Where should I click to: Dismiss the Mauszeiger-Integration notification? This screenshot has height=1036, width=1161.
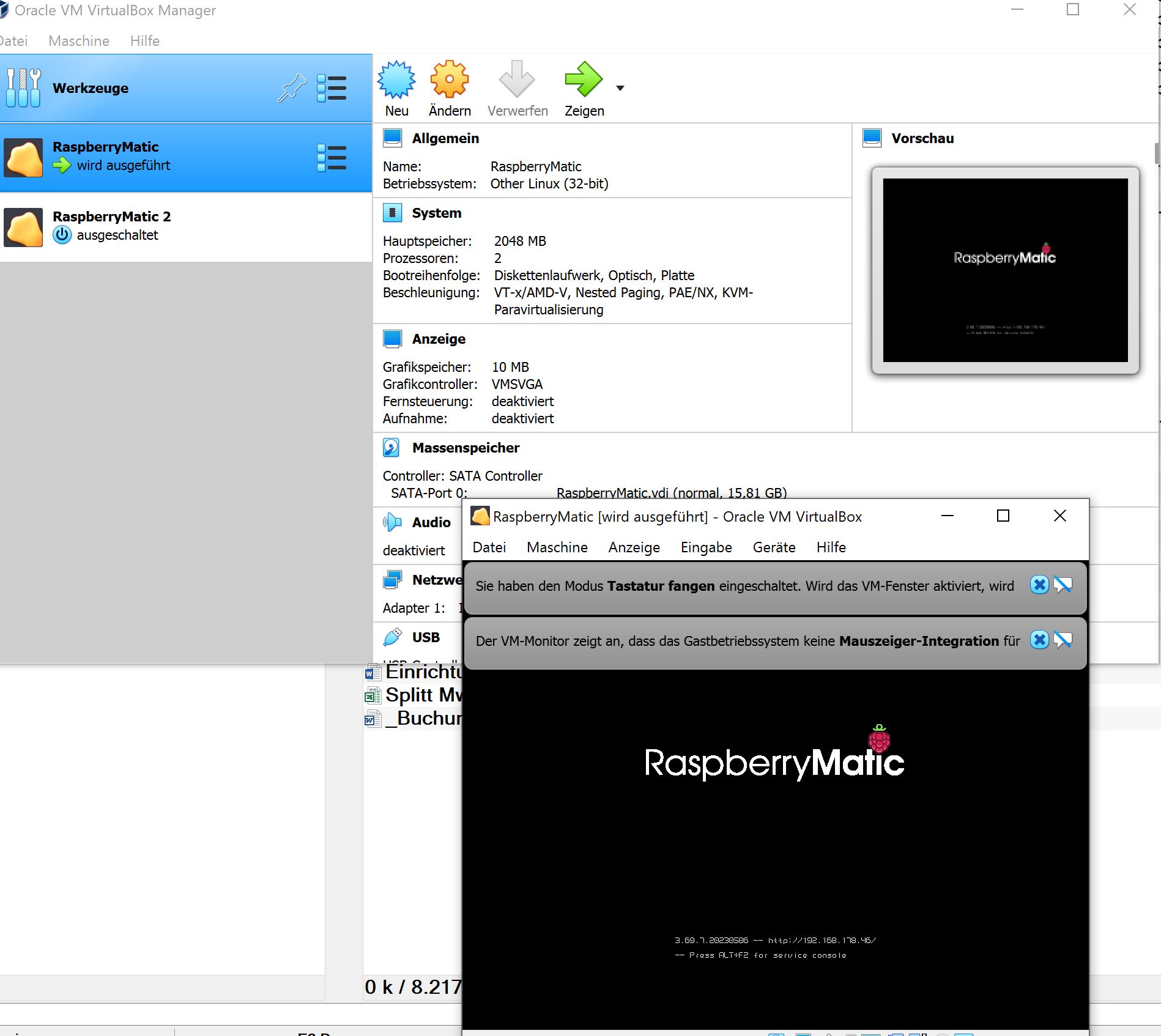pos(1039,640)
